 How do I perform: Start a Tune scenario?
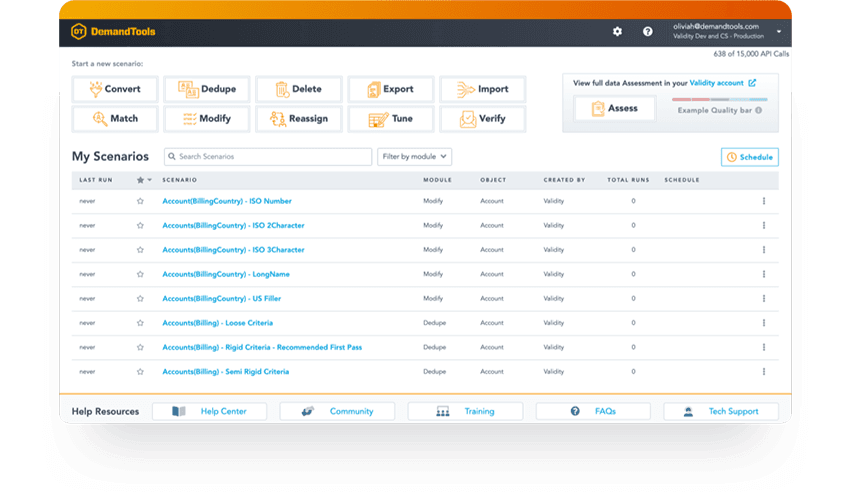391,119
